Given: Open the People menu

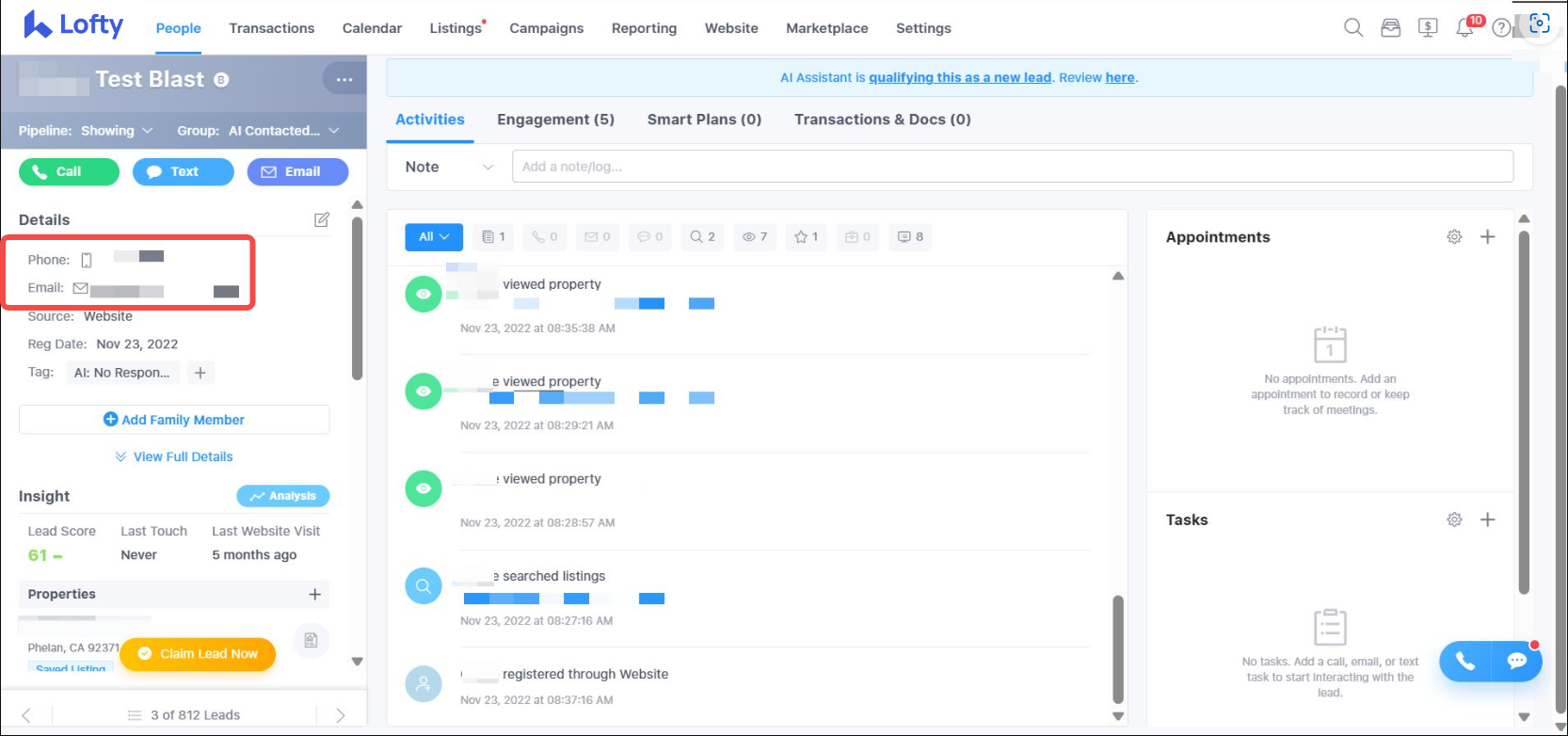Looking at the screenshot, I should click(178, 28).
